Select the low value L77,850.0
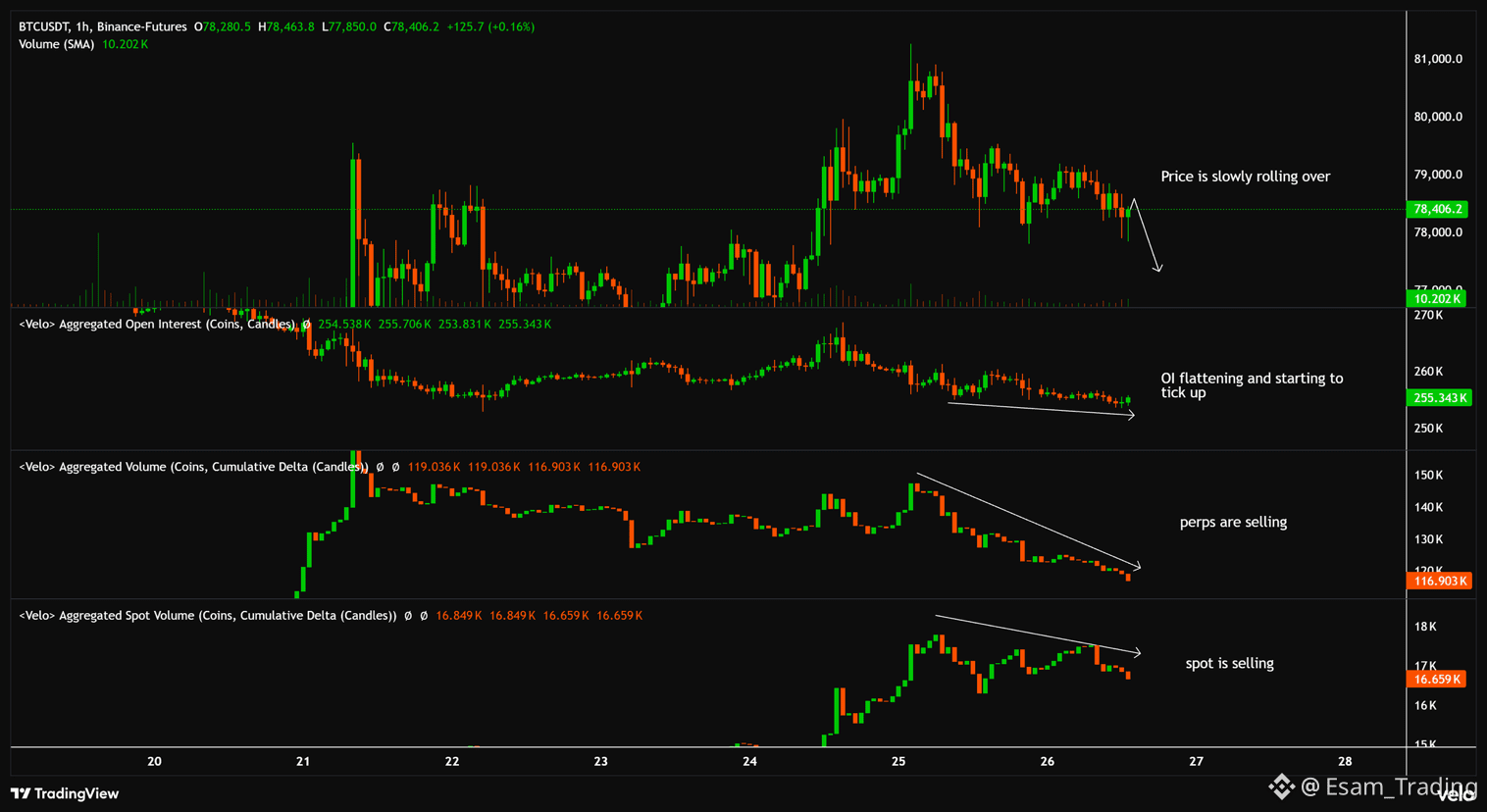 point(349,26)
